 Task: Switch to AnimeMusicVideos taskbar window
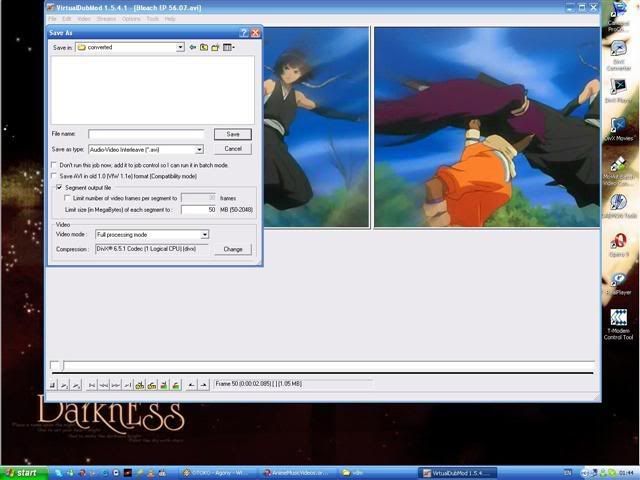298,473
